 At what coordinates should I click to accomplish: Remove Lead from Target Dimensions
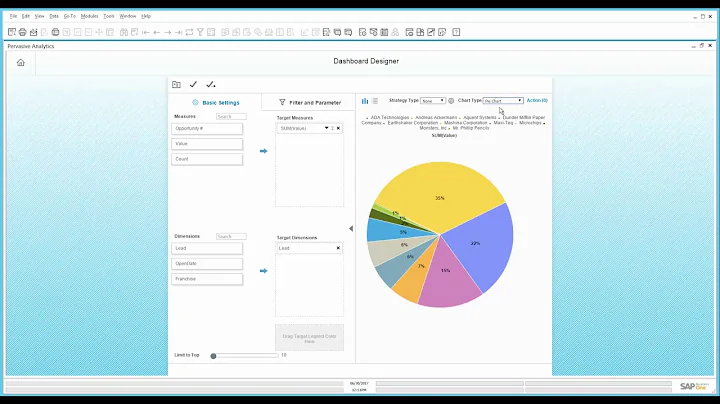[338, 248]
